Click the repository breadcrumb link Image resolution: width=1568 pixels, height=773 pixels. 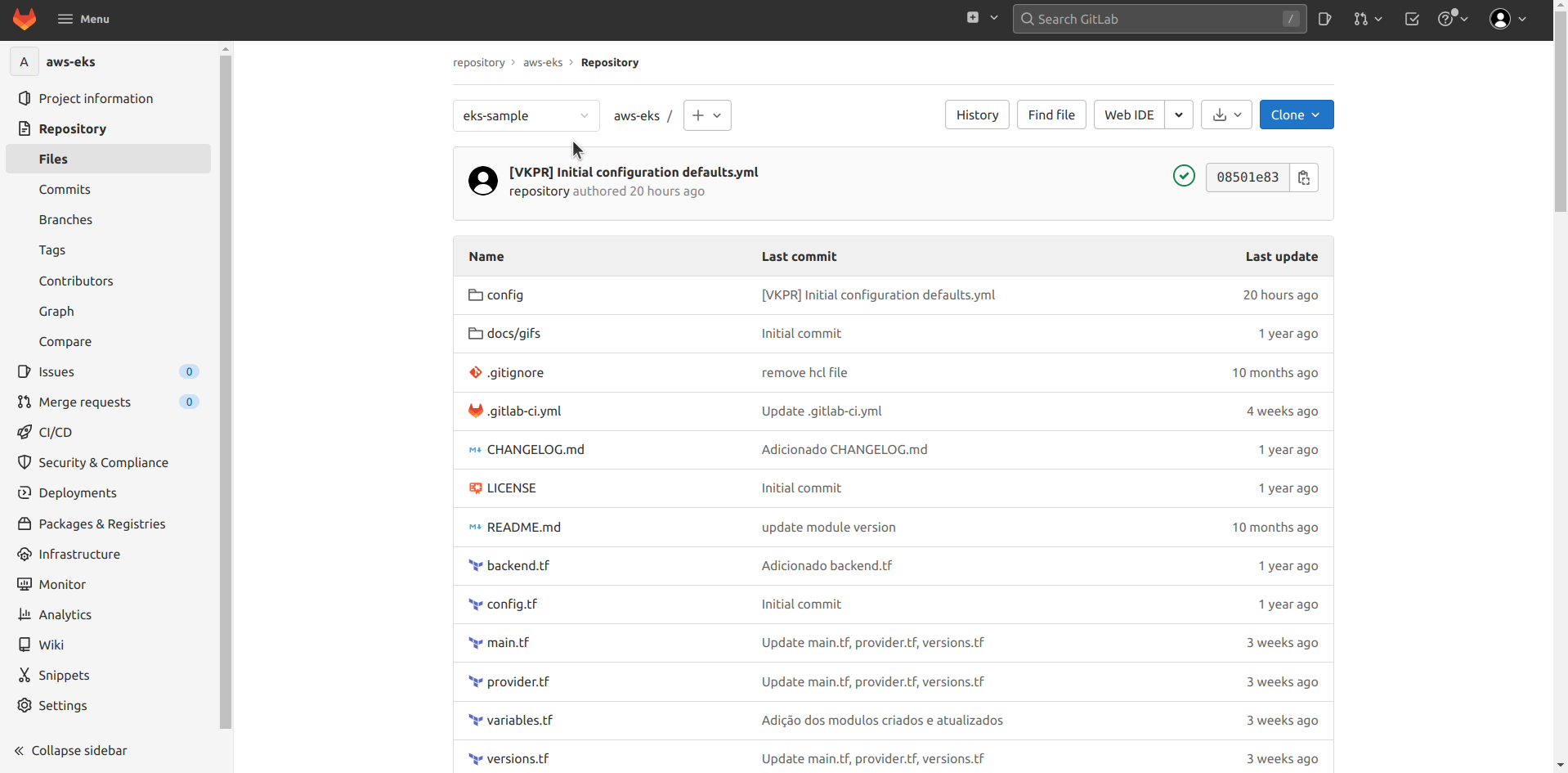click(x=479, y=62)
